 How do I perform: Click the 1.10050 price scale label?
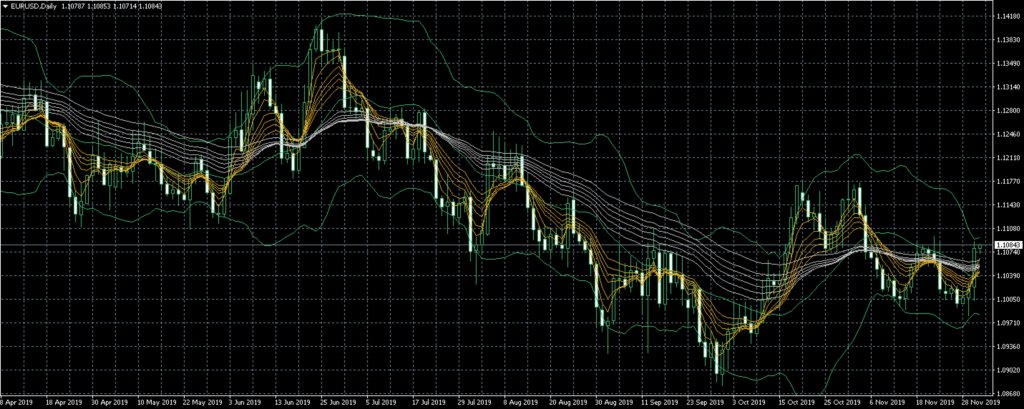(1009, 299)
